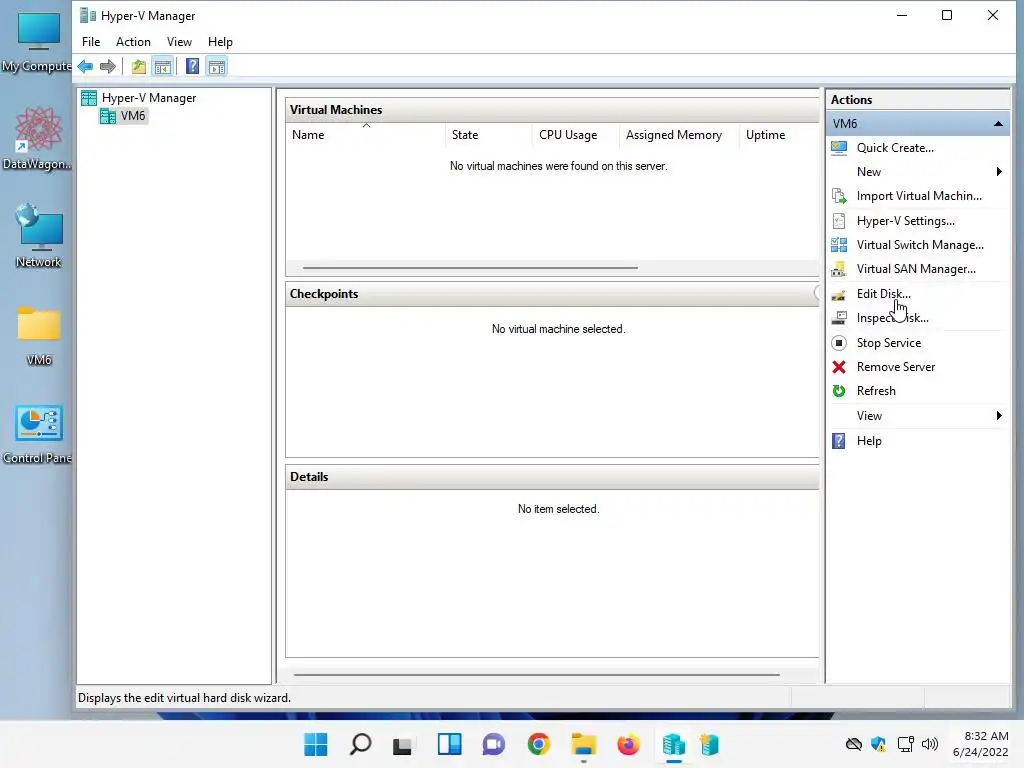This screenshot has width=1024, height=768.
Task: Click the Quick Create icon in Actions
Action: [x=839, y=148]
